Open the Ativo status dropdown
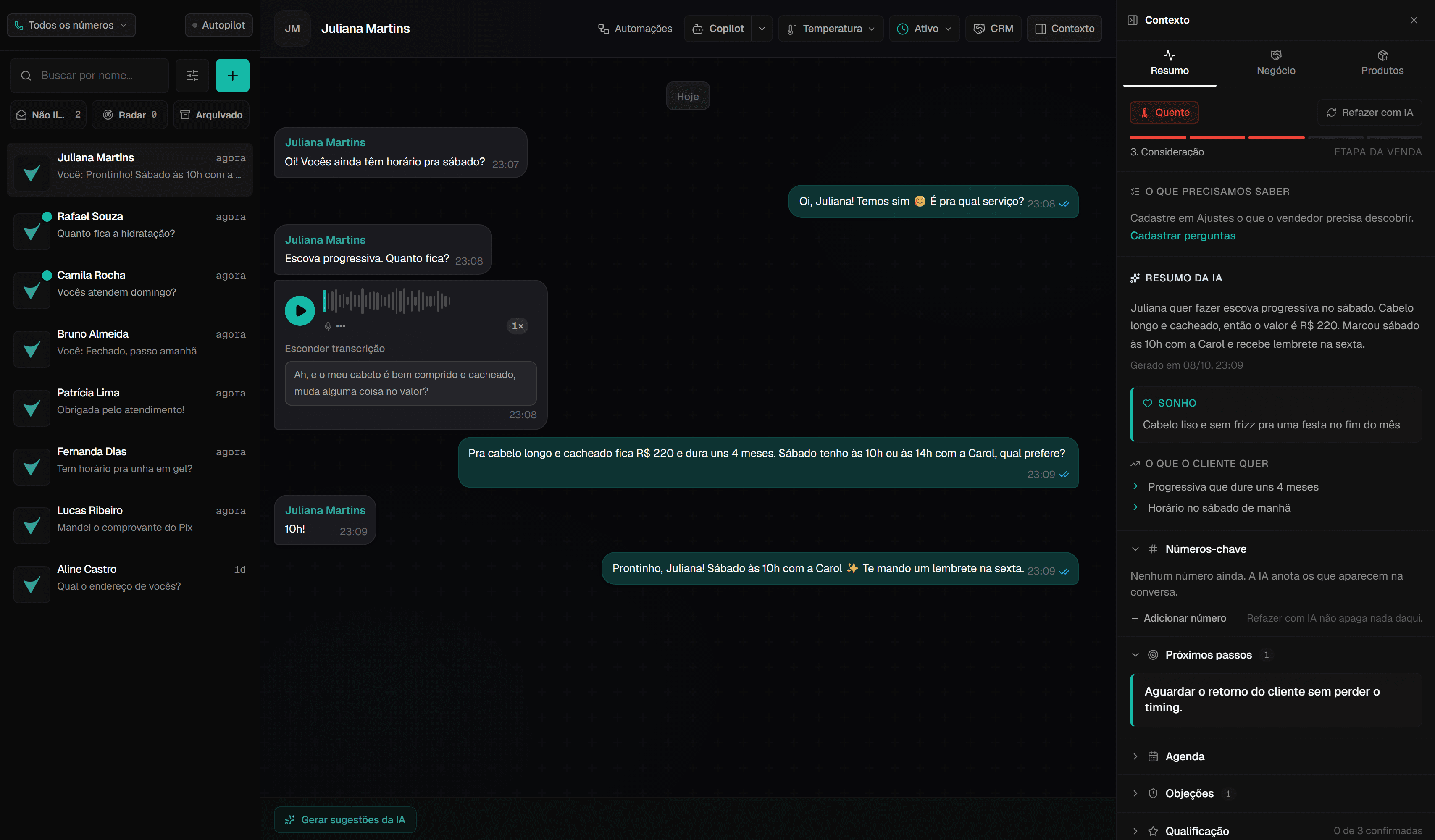Screen dimensions: 1435x840 [x=924, y=29]
